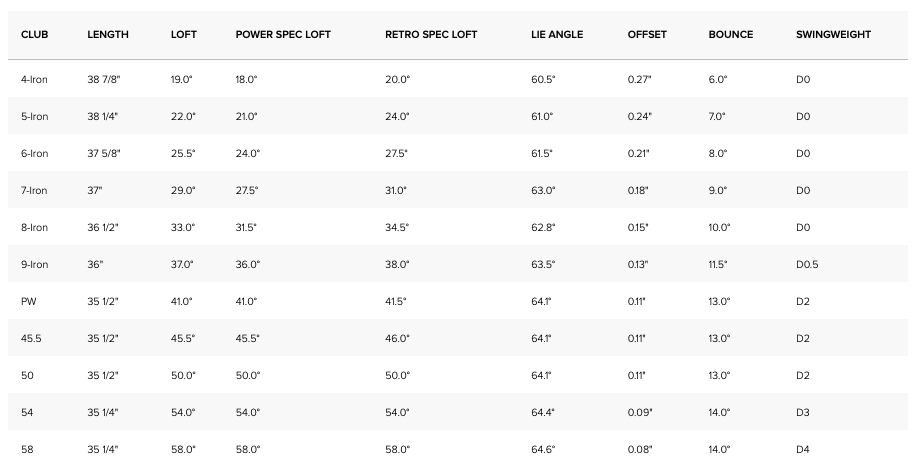Click the CLUB column header
The width and height of the screenshot is (917, 473).
[x=34, y=35]
